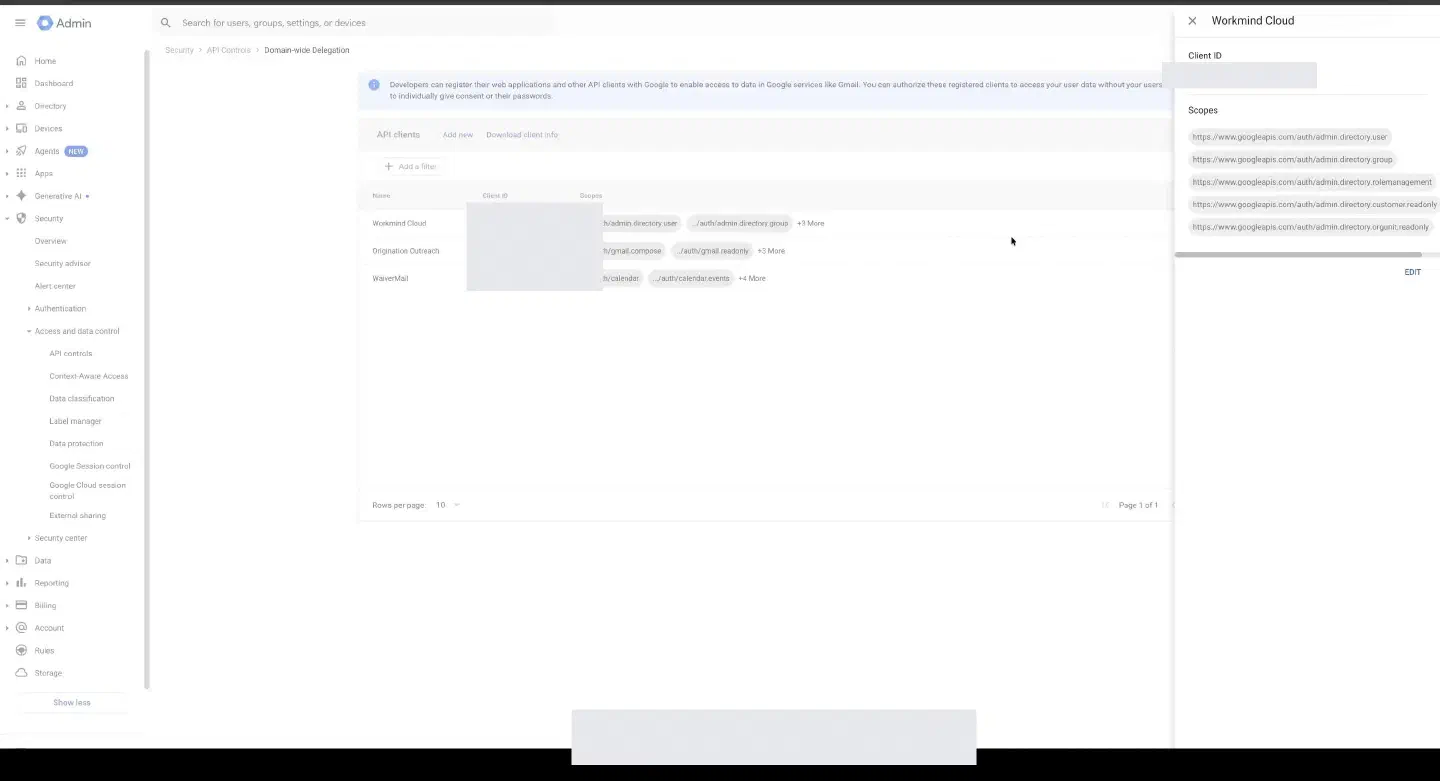Click Show less in the sidebar

(72, 703)
